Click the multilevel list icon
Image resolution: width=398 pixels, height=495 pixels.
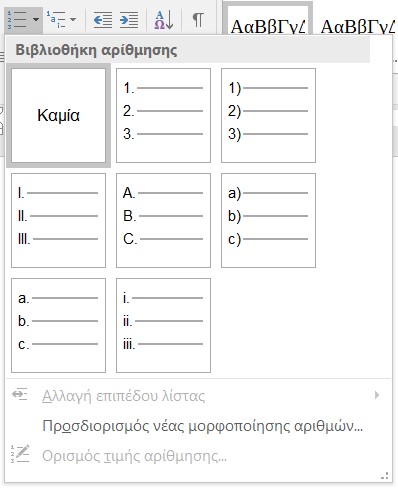point(56,20)
